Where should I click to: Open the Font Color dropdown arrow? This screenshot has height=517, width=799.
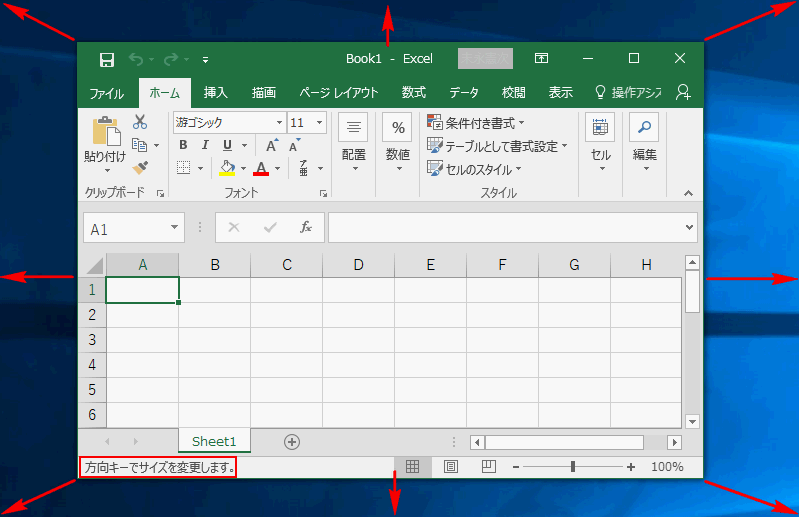[x=278, y=169]
